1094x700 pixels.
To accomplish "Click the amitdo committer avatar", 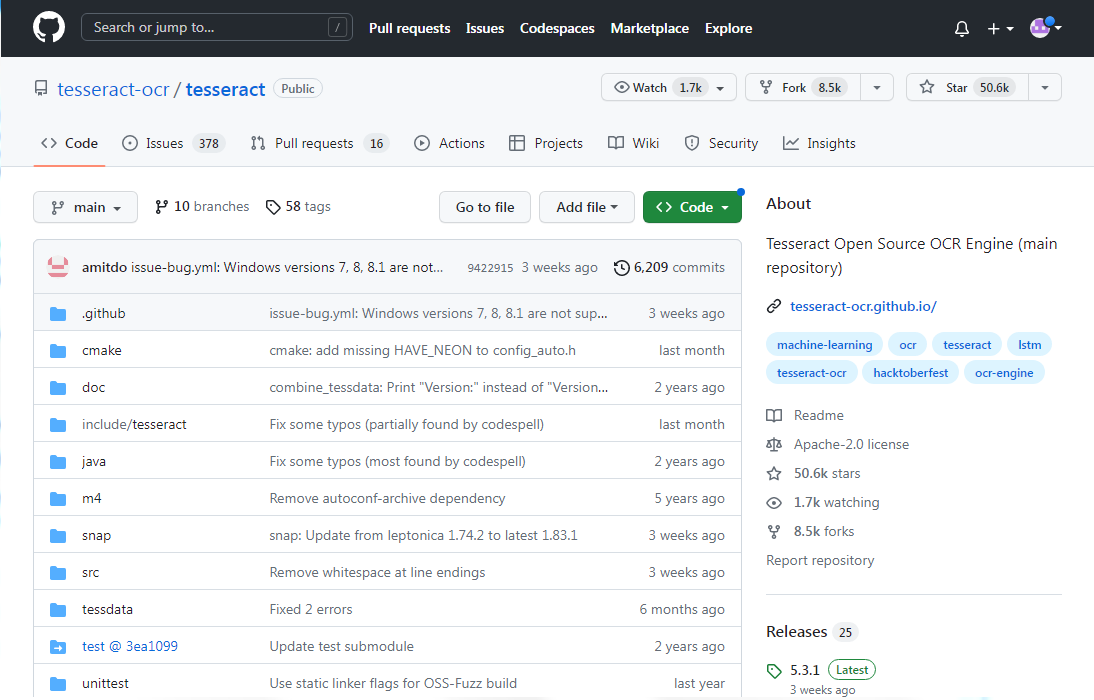I will pyautogui.click(x=58, y=267).
